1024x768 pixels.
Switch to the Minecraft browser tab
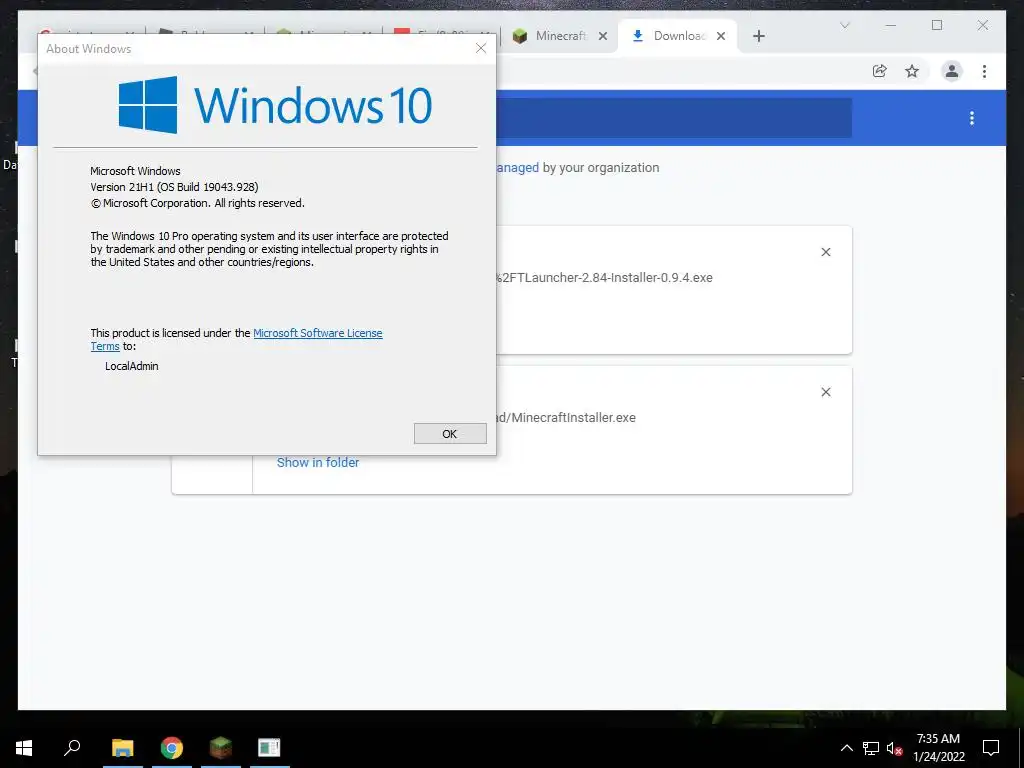[x=550, y=36]
